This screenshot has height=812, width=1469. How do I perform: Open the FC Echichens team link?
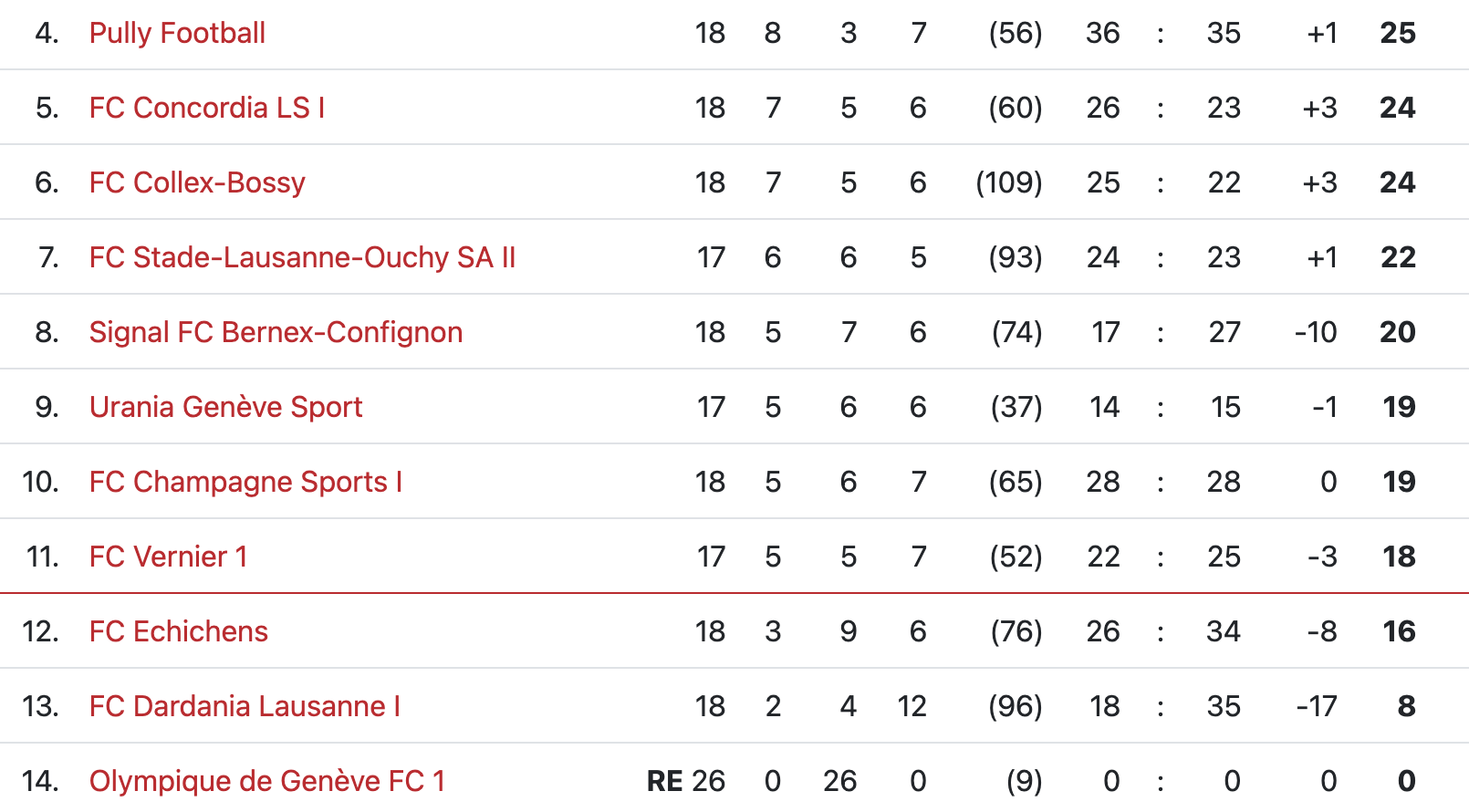pyautogui.click(x=178, y=631)
